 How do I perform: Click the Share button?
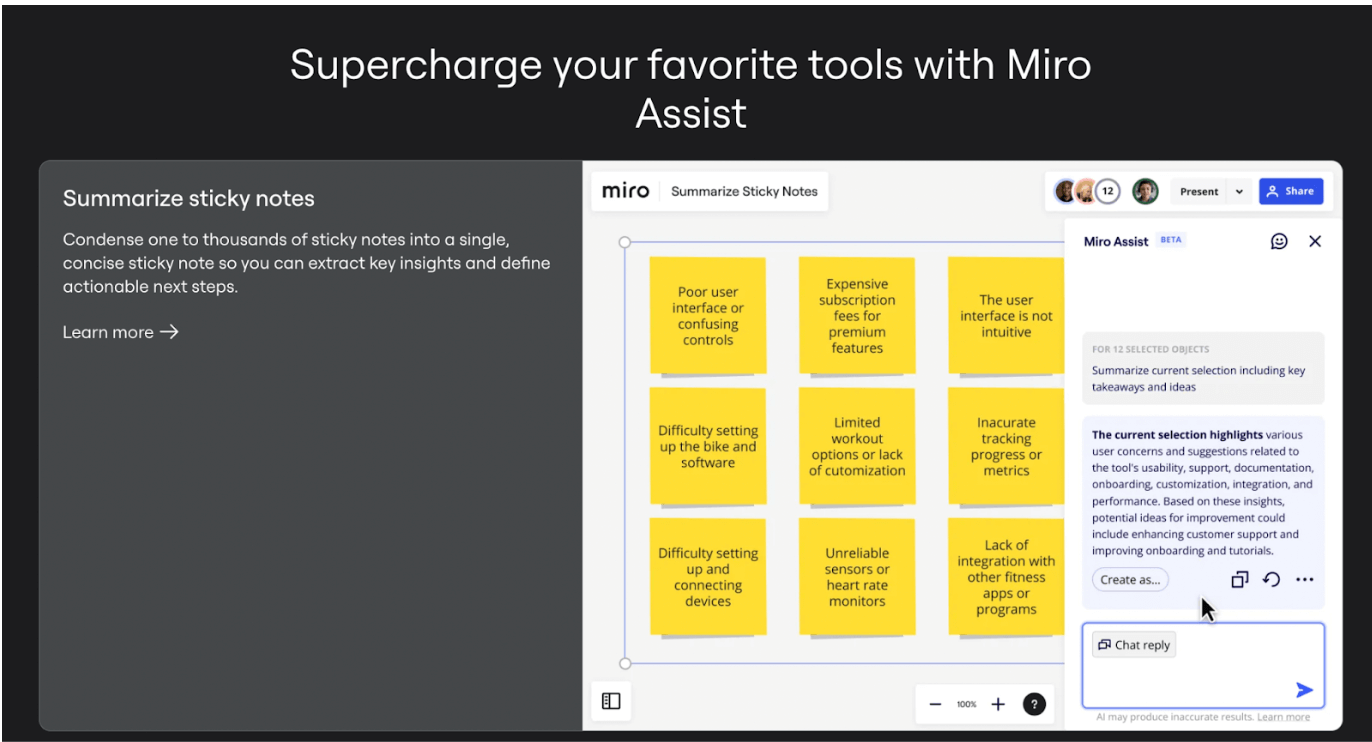click(x=1290, y=191)
